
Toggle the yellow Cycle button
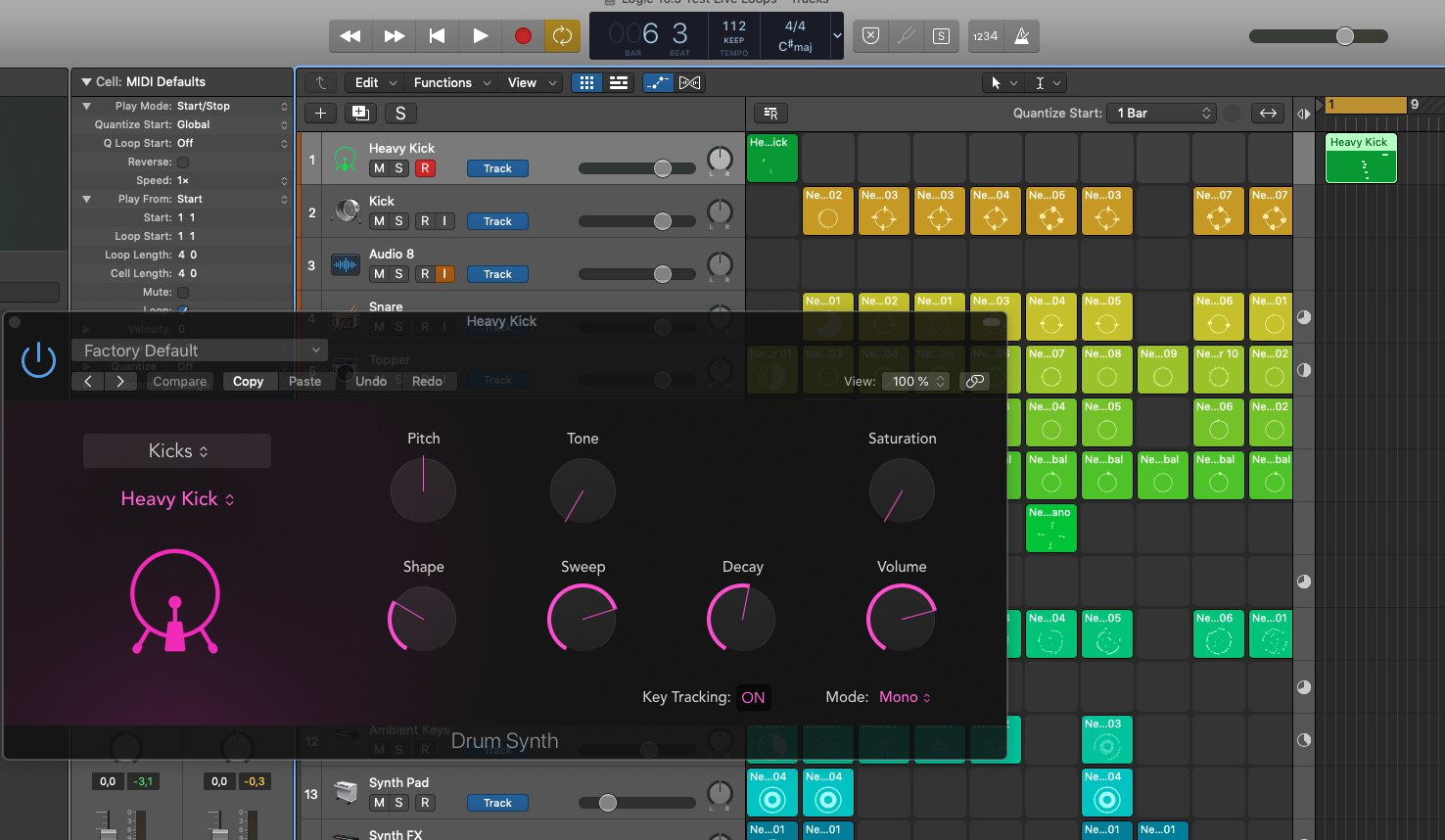[562, 36]
